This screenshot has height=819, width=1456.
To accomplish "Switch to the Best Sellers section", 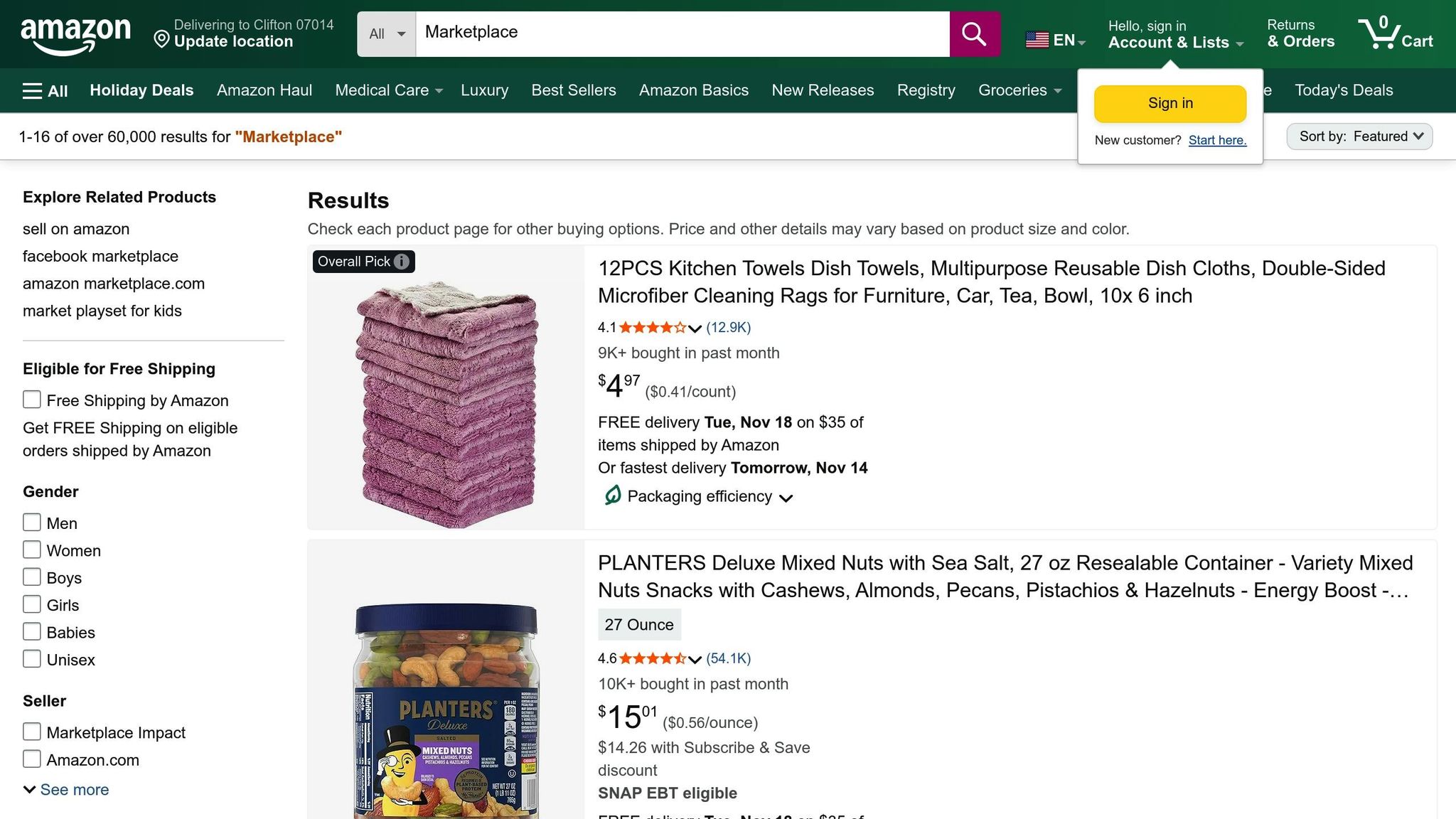I will [x=573, y=90].
